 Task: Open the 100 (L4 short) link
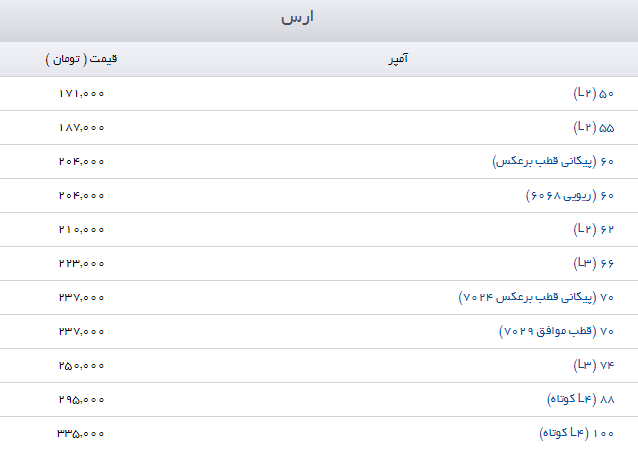[576, 433]
